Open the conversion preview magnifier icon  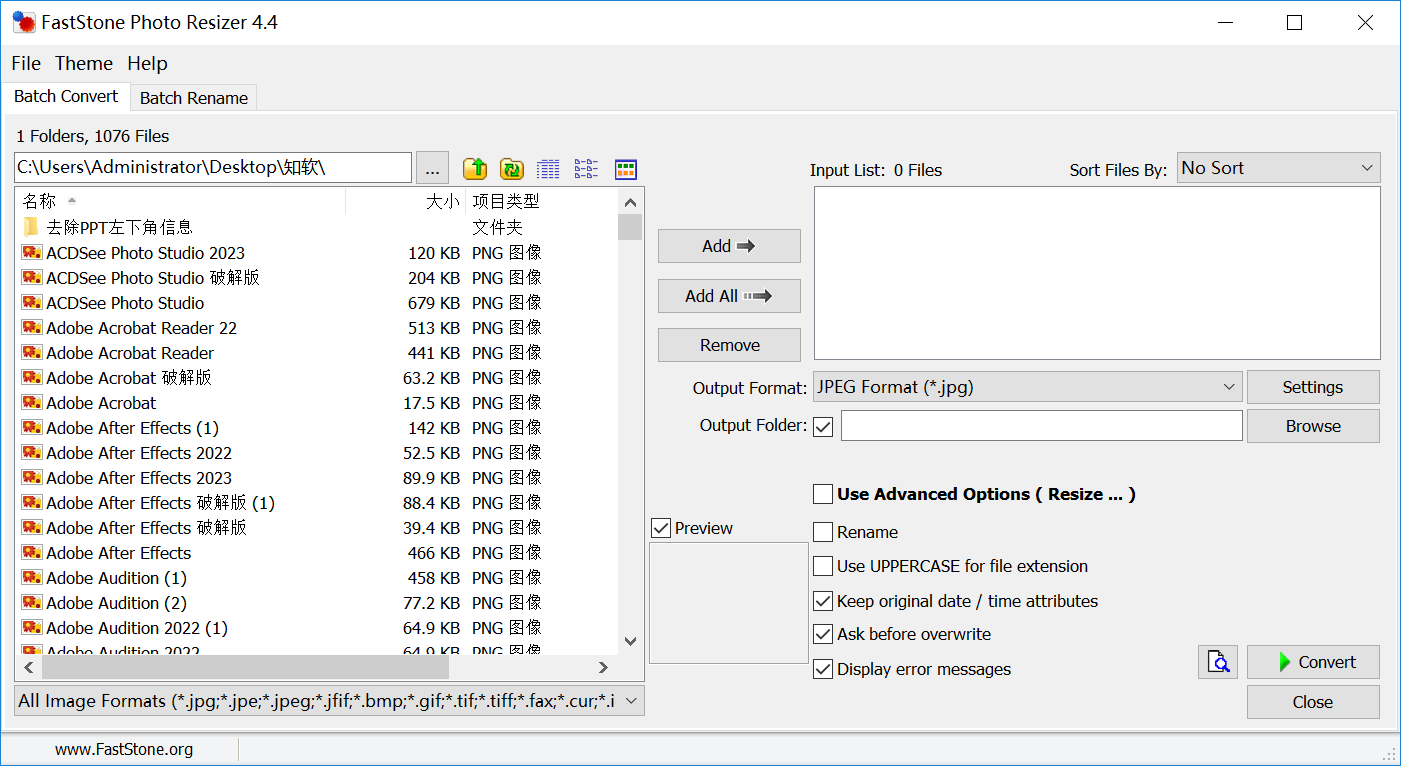pos(1218,661)
